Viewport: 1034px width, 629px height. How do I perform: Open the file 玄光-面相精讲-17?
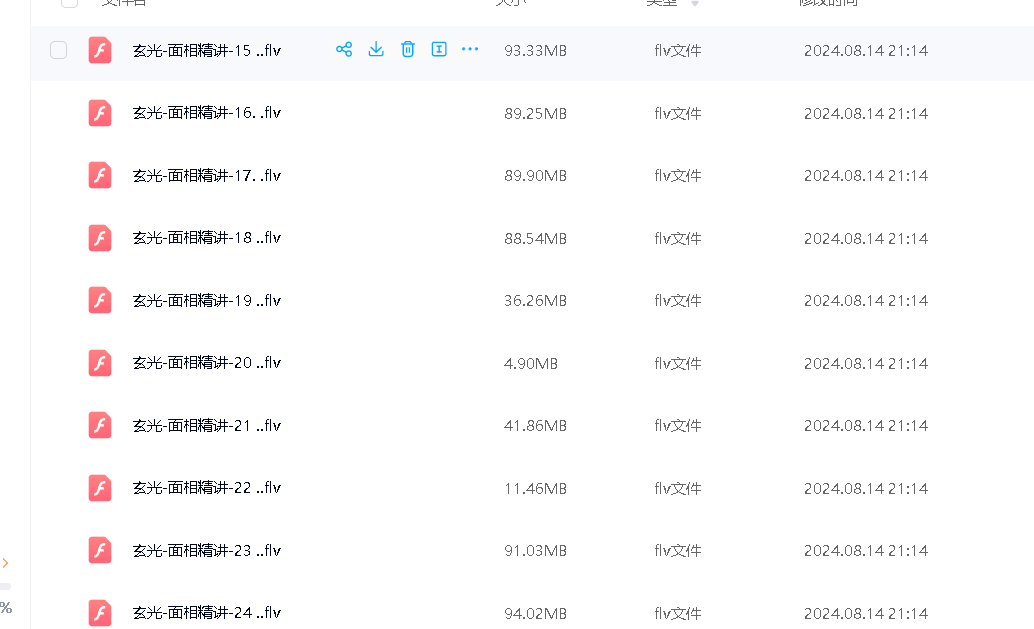[206, 176]
